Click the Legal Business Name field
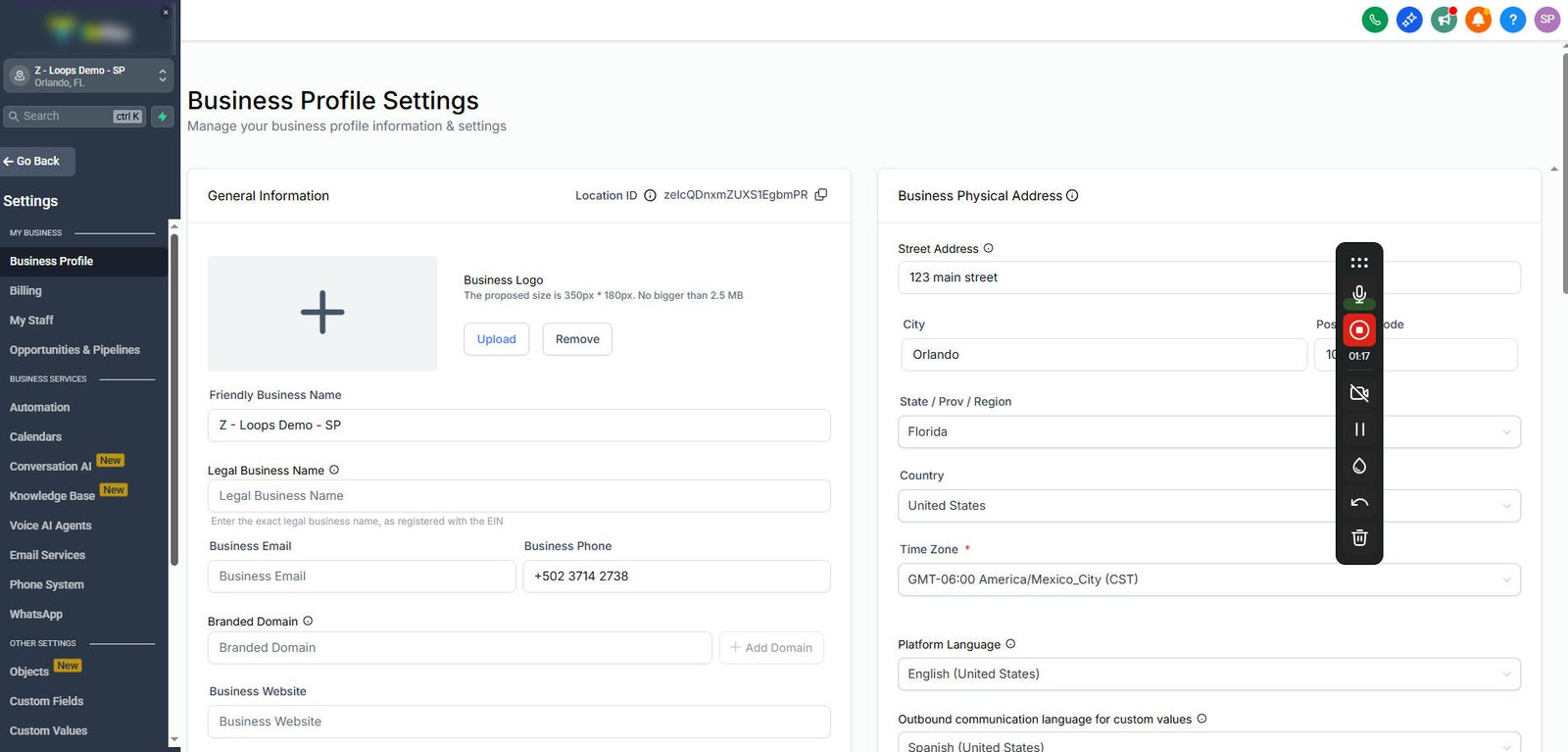Image resolution: width=1568 pixels, height=752 pixels. click(x=519, y=496)
